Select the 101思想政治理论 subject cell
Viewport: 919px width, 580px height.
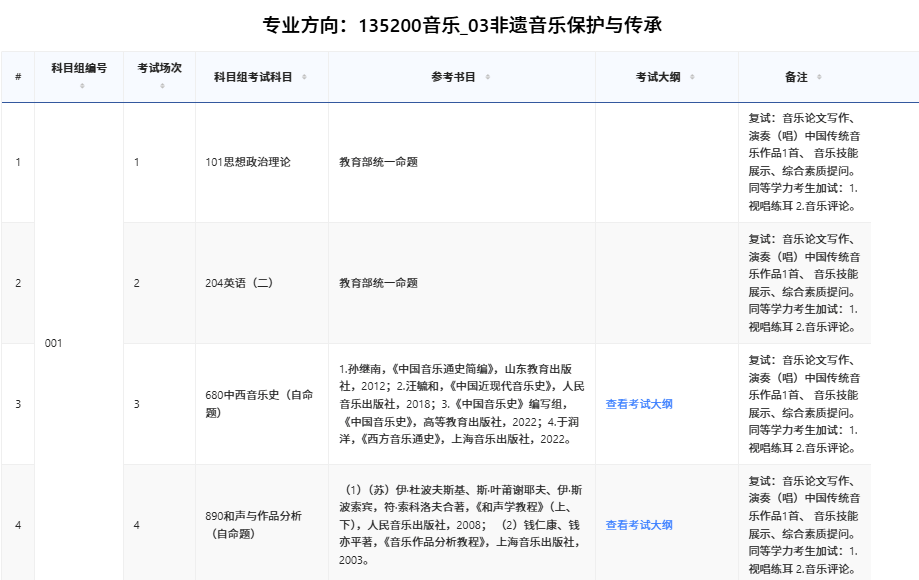[x=247, y=162]
